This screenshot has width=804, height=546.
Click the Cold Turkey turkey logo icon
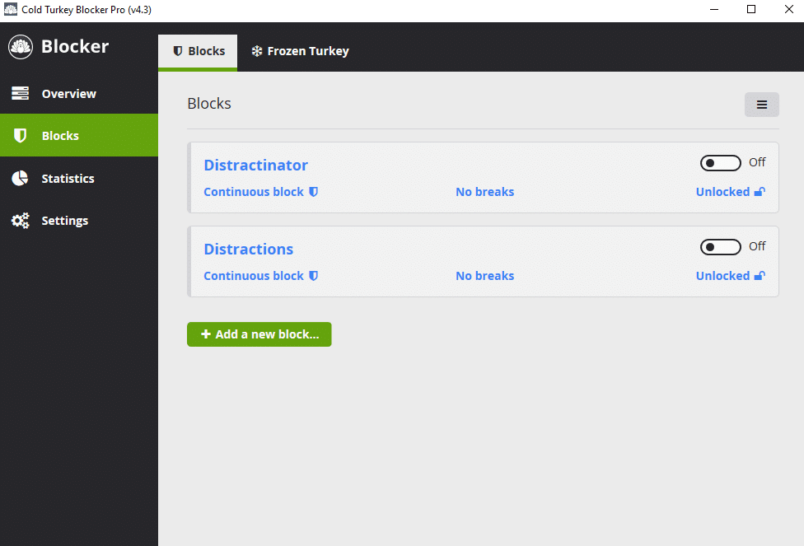(x=21, y=47)
